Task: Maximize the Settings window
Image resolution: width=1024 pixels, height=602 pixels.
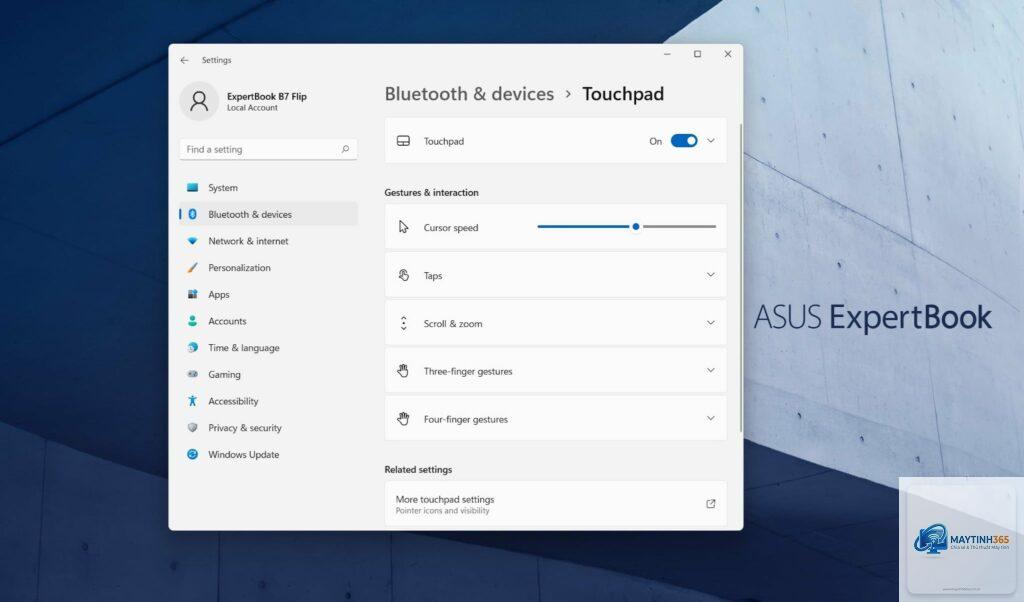Action: (x=697, y=54)
